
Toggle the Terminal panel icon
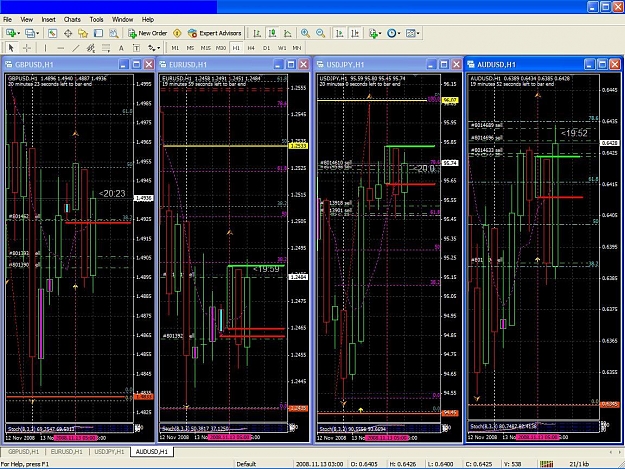click(98, 33)
